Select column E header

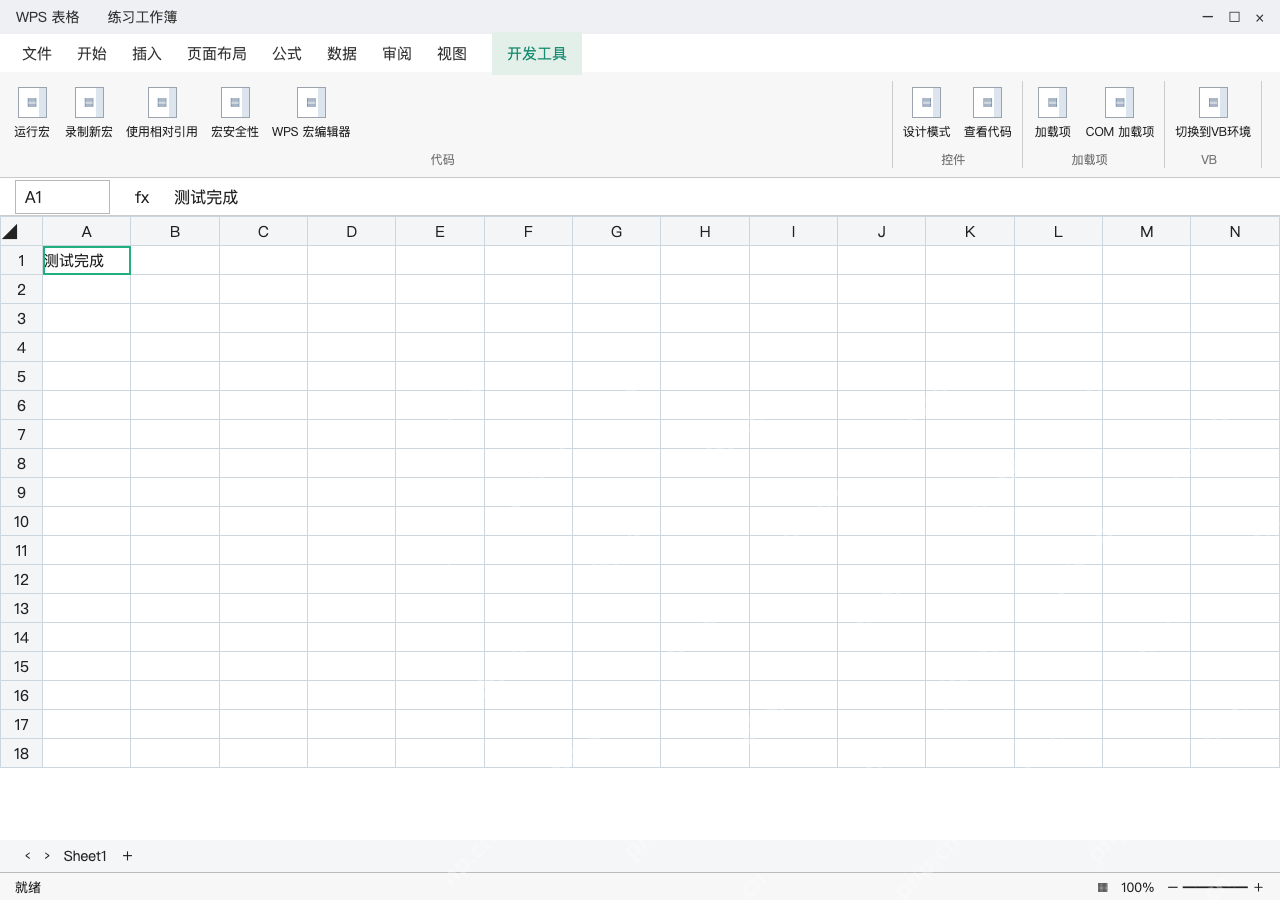[x=440, y=231]
